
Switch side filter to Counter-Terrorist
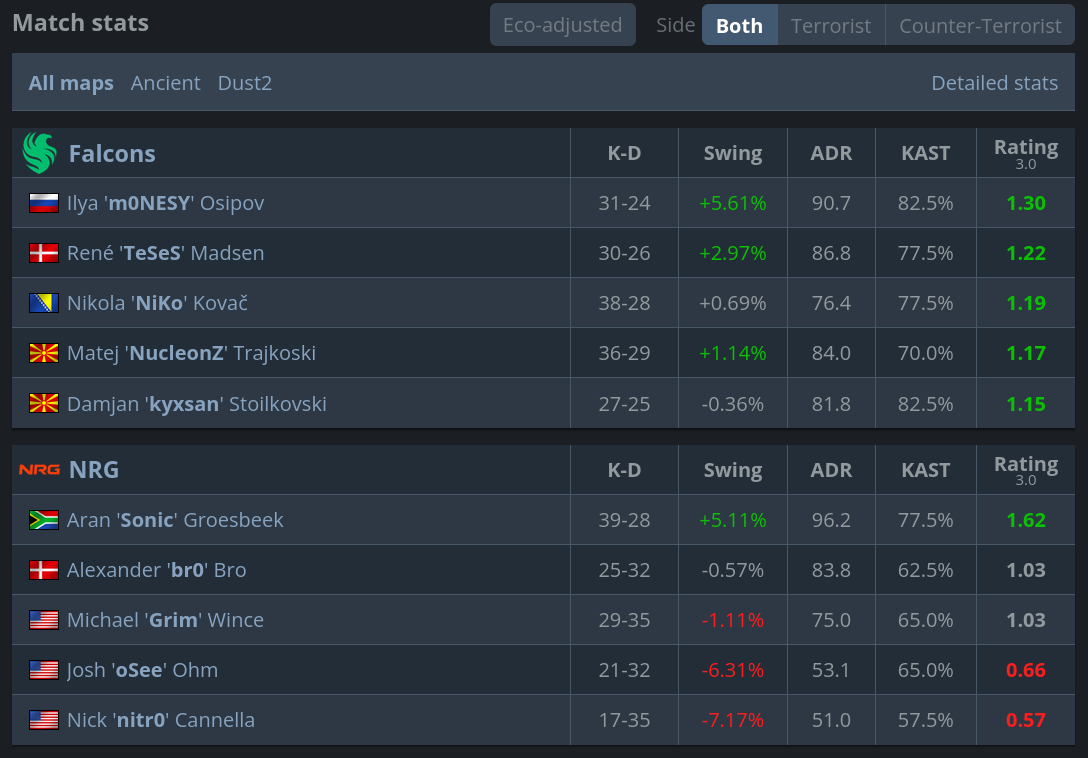pyautogui.click(x=980, y=25)
